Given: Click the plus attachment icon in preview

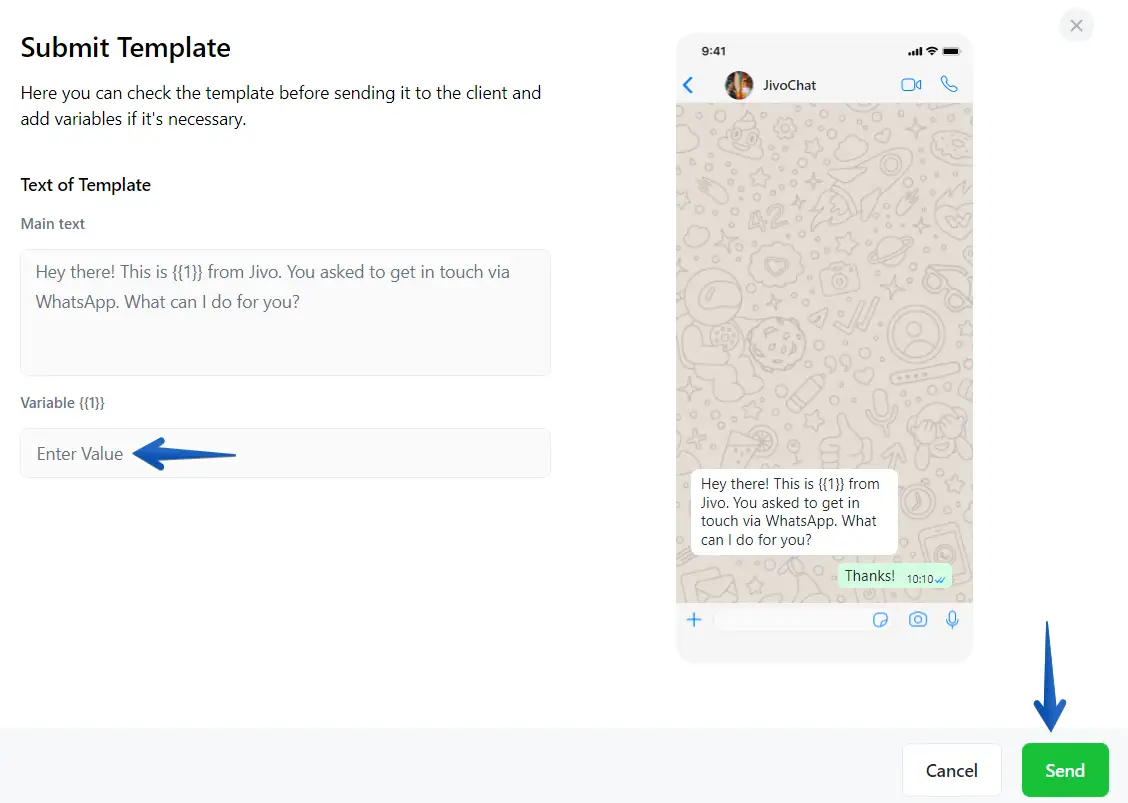Looking at the screenshot, I should (x=693, y=620).
